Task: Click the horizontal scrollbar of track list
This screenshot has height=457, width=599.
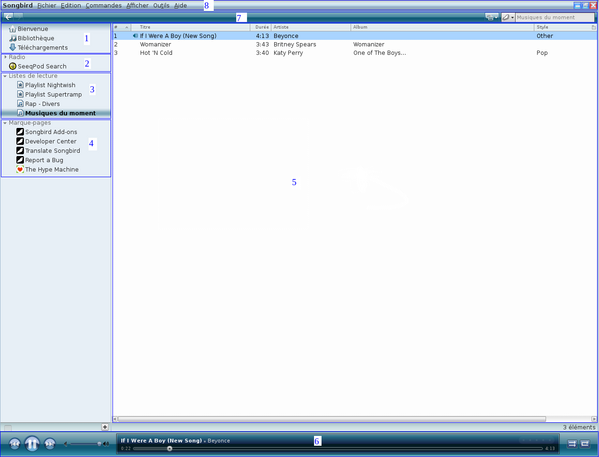Action: click(332, 419)
